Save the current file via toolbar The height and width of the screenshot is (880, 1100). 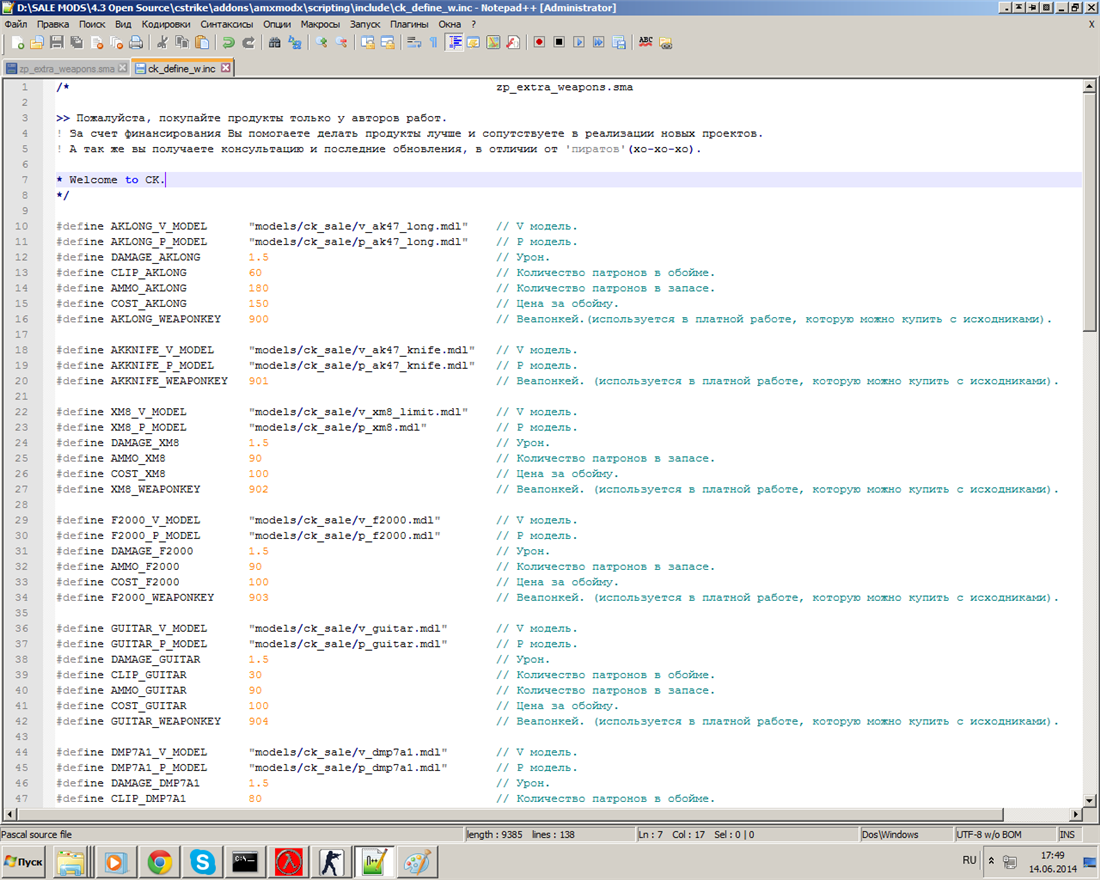[57, 43]
